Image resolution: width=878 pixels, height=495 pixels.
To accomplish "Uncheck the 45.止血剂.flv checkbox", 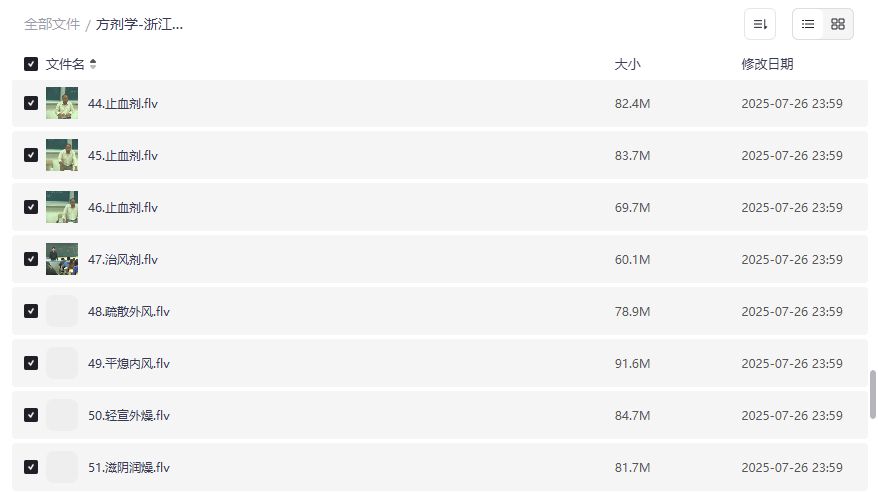I will (x=31, y=155).
